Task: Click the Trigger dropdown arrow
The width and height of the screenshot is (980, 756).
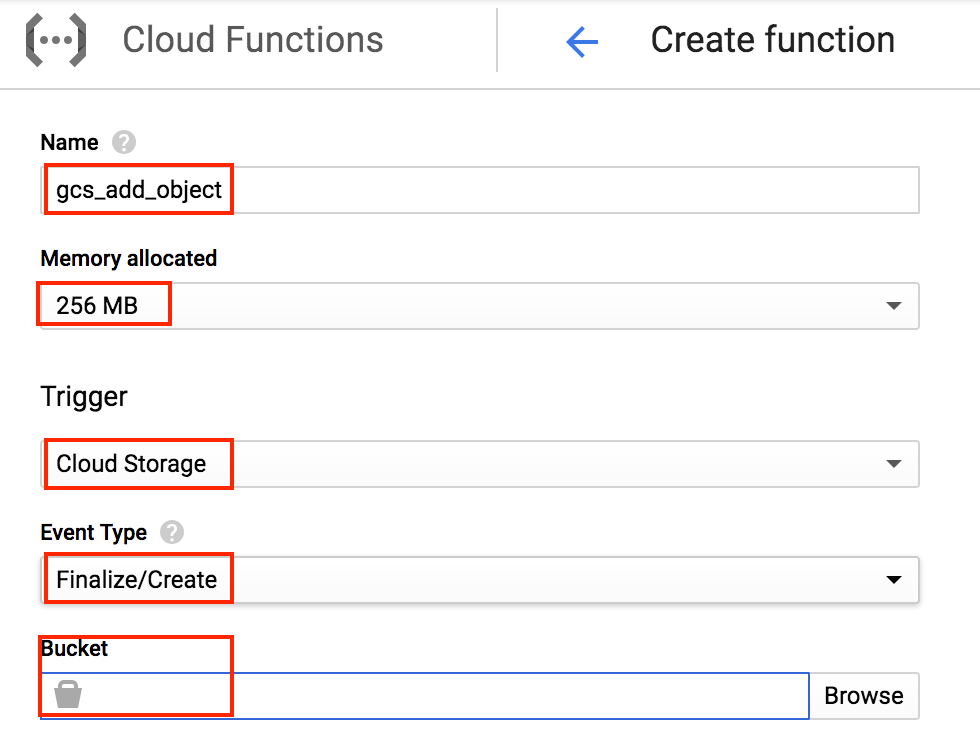Action: pos(894,464)
